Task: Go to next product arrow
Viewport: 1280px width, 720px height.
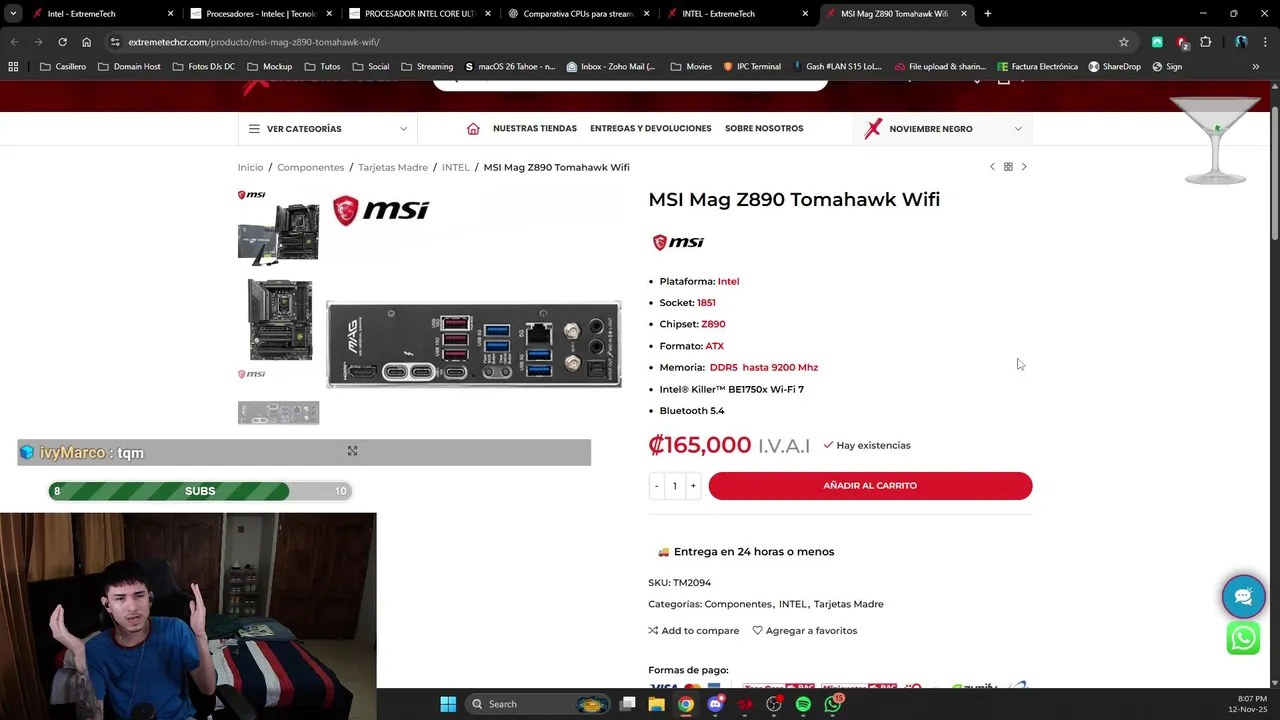Action: point(1024,167)
